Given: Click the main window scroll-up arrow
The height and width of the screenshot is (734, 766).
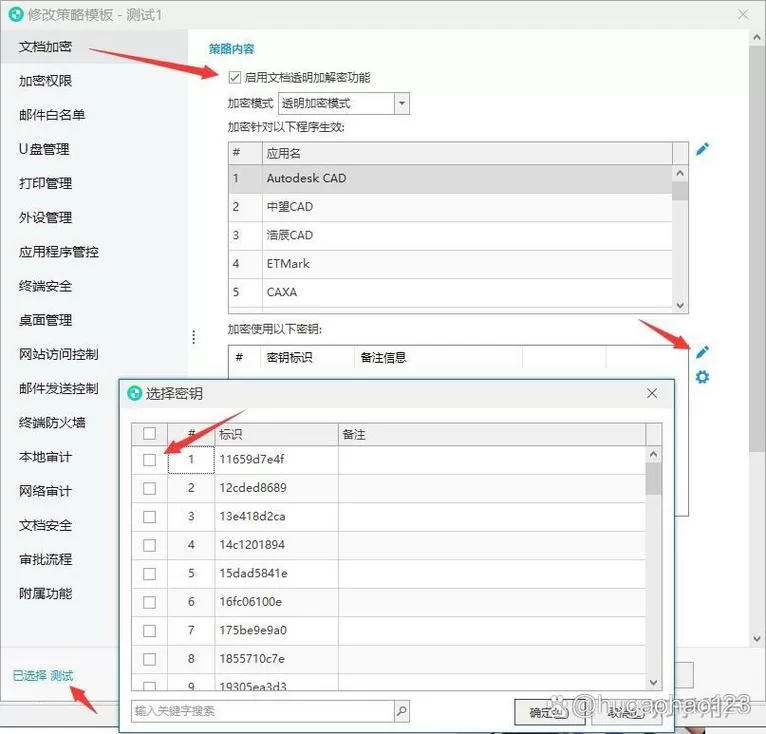Looking at the screenshot, I should [x=756, y=37].
